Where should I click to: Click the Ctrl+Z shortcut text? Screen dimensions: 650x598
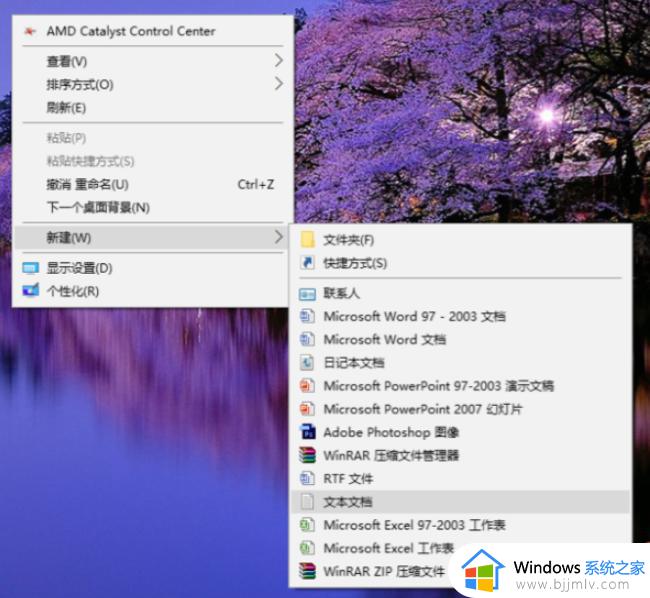(255, 184)
